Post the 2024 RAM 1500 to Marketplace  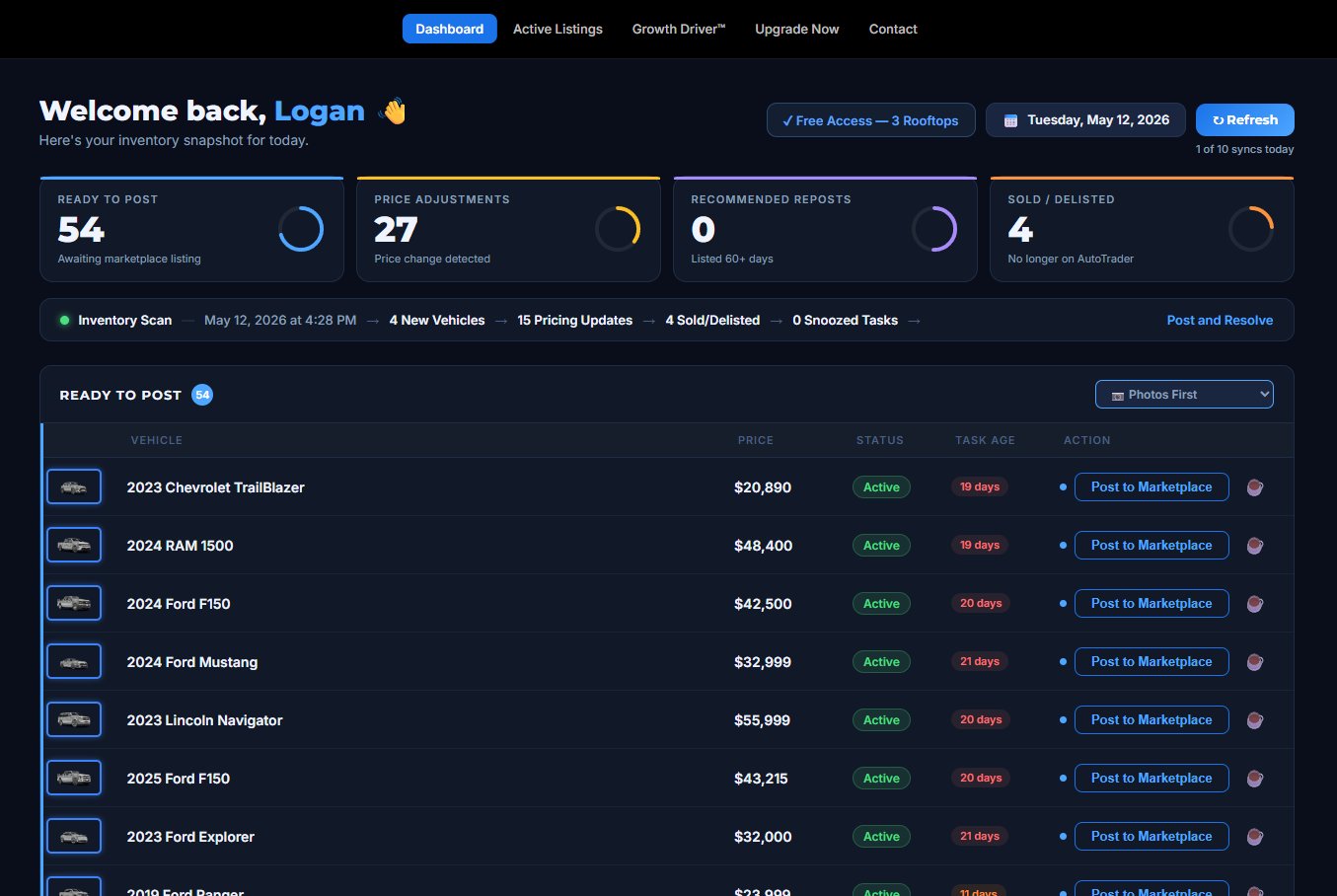pyautogui.click(x=1151, y=546)
